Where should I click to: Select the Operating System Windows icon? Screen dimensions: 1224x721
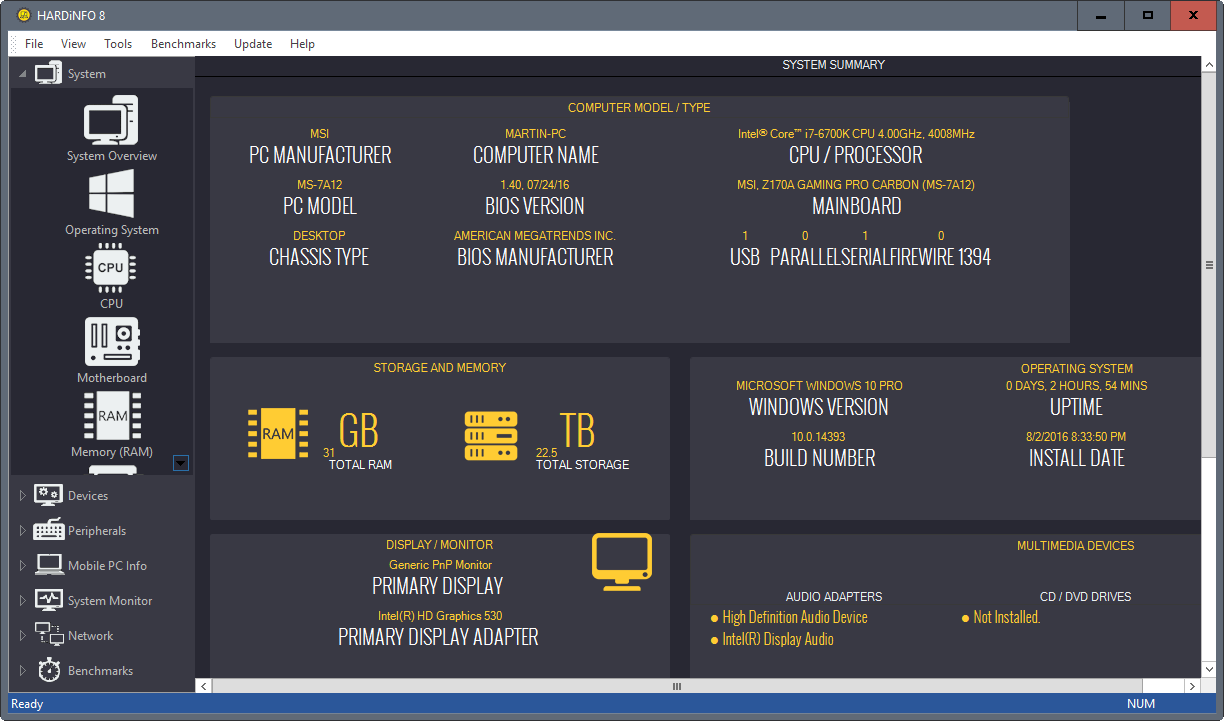click(x=111, y=194)
